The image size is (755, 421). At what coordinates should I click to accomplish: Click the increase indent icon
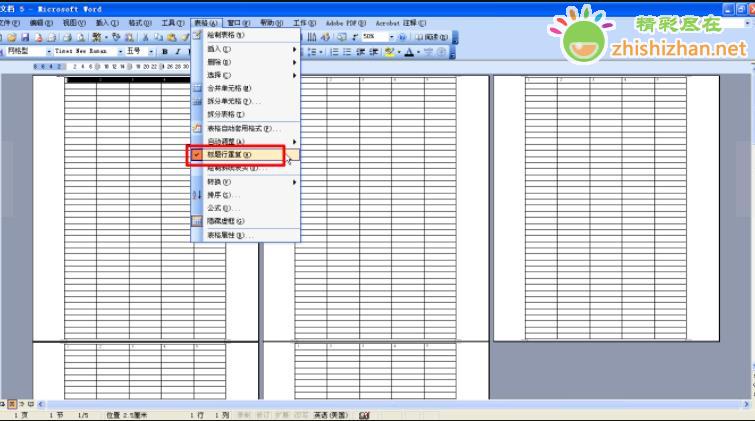(373, 52)
